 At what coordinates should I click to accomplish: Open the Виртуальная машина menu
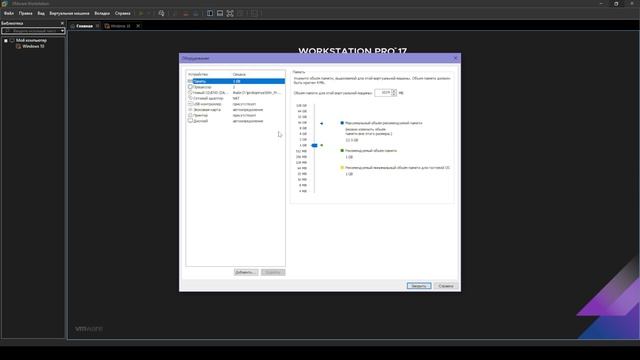pos(69,13)
